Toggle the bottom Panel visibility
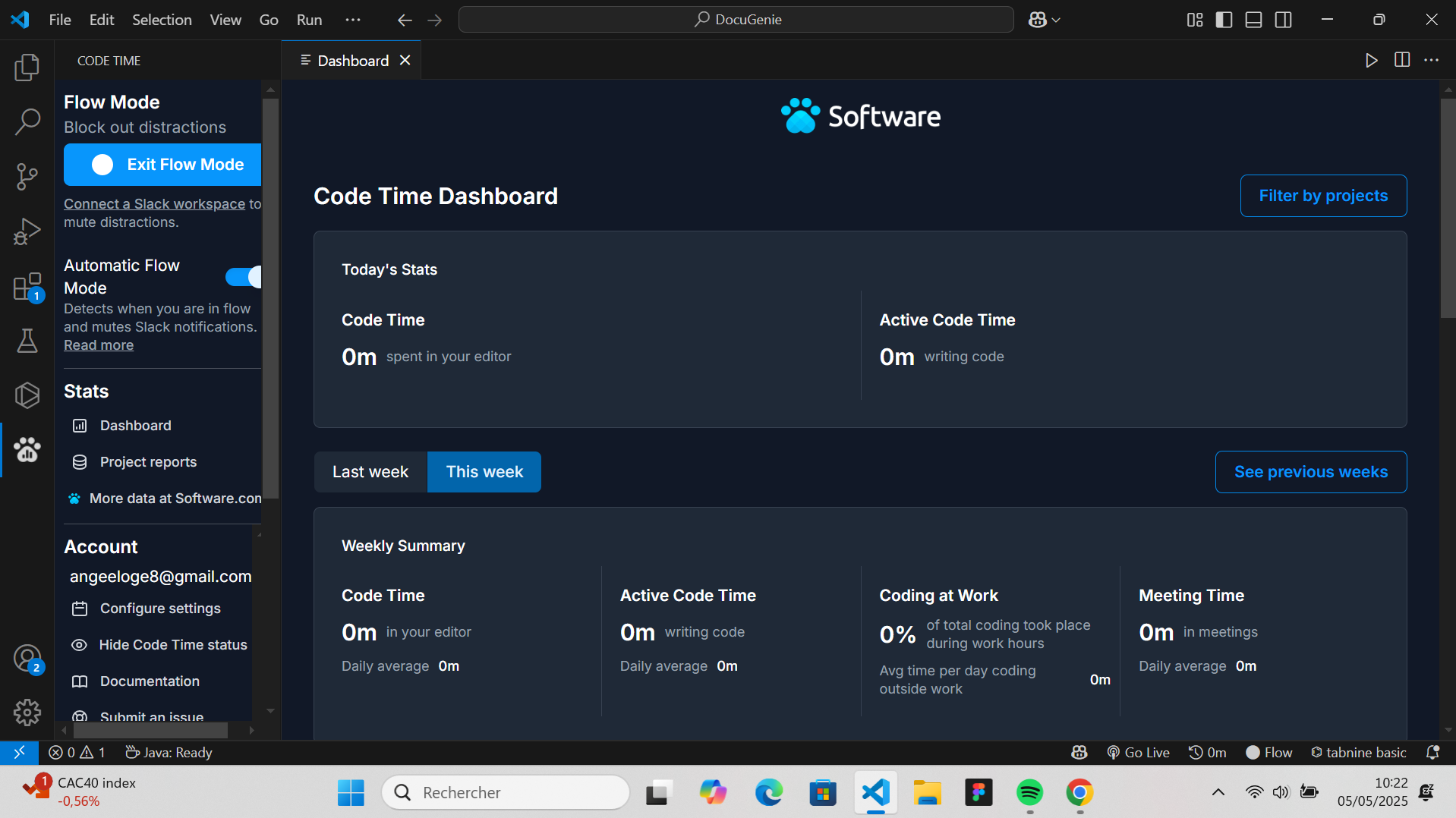 tap(1254, 20)
